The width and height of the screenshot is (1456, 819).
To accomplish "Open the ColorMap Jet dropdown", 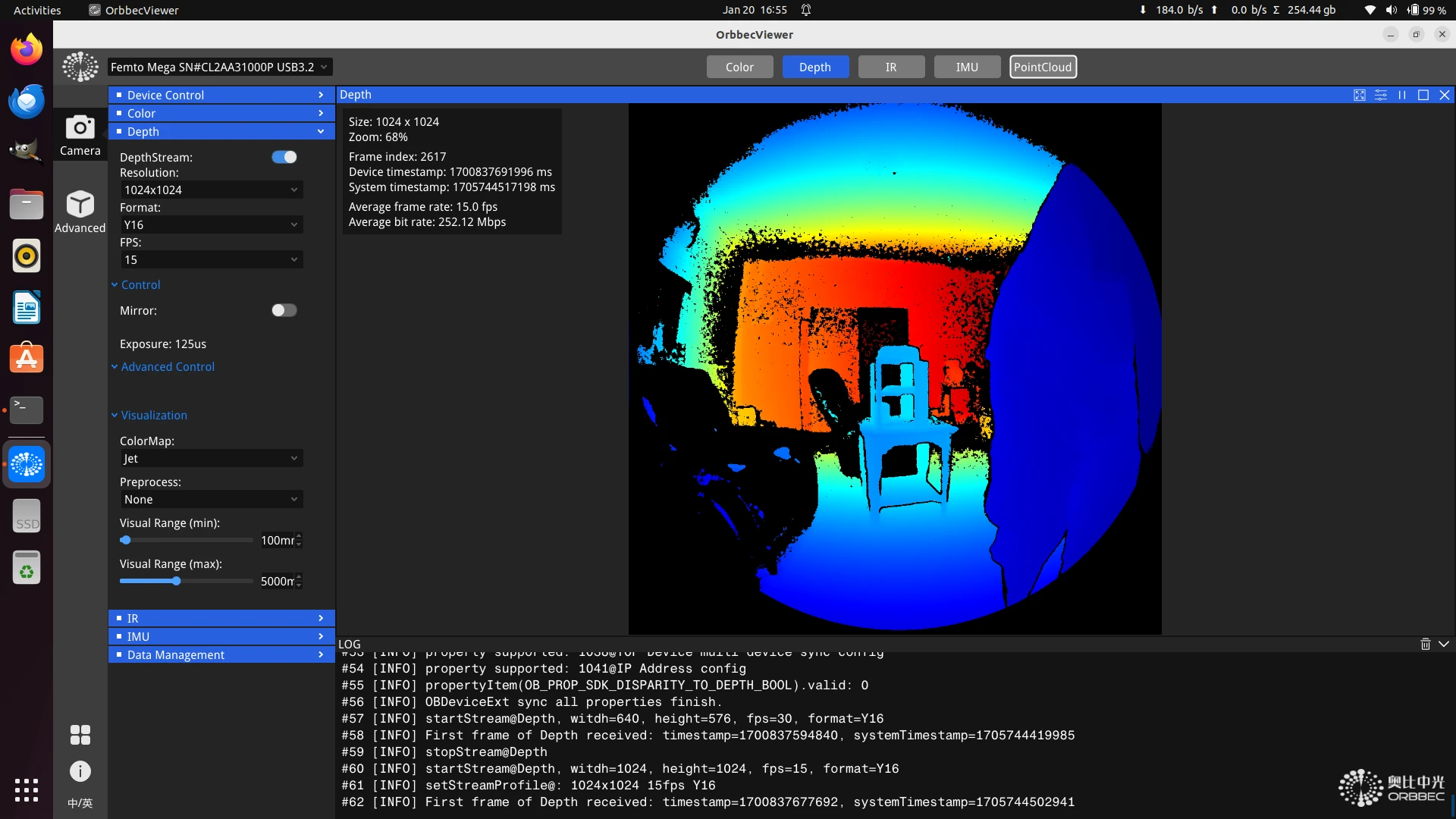I will pyautogui.click(x=212, y=458).
